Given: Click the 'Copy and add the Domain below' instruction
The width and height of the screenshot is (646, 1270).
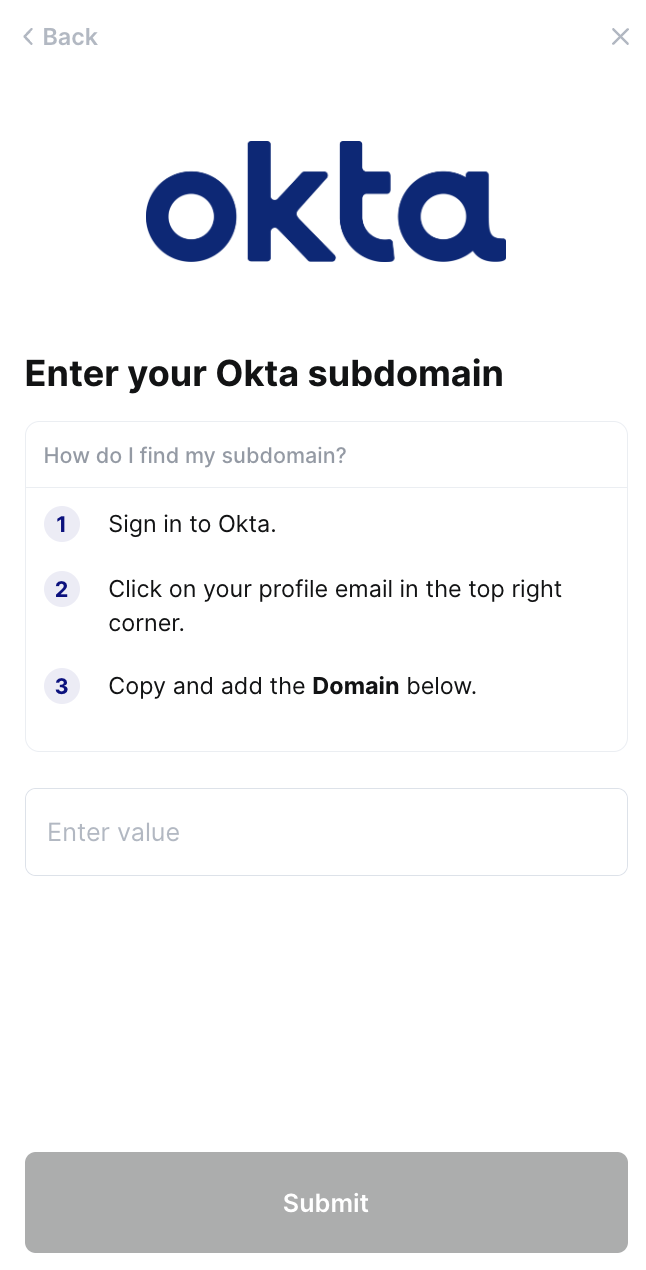Looking at the screenshot, I should [292, 687].
